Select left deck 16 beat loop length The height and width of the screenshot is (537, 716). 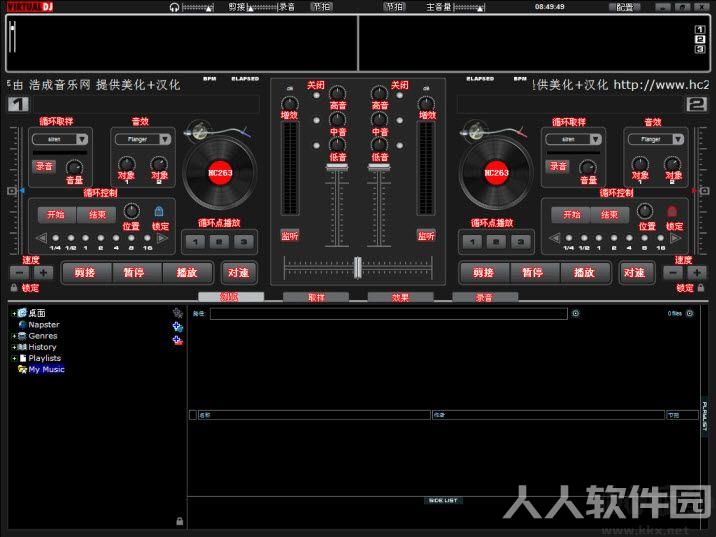point(147,238)
